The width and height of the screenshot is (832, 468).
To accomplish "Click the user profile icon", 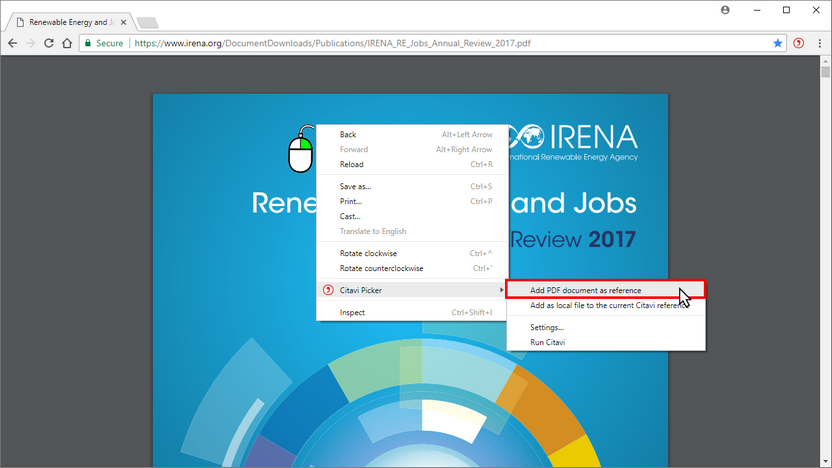I will [x=725, y=10].
